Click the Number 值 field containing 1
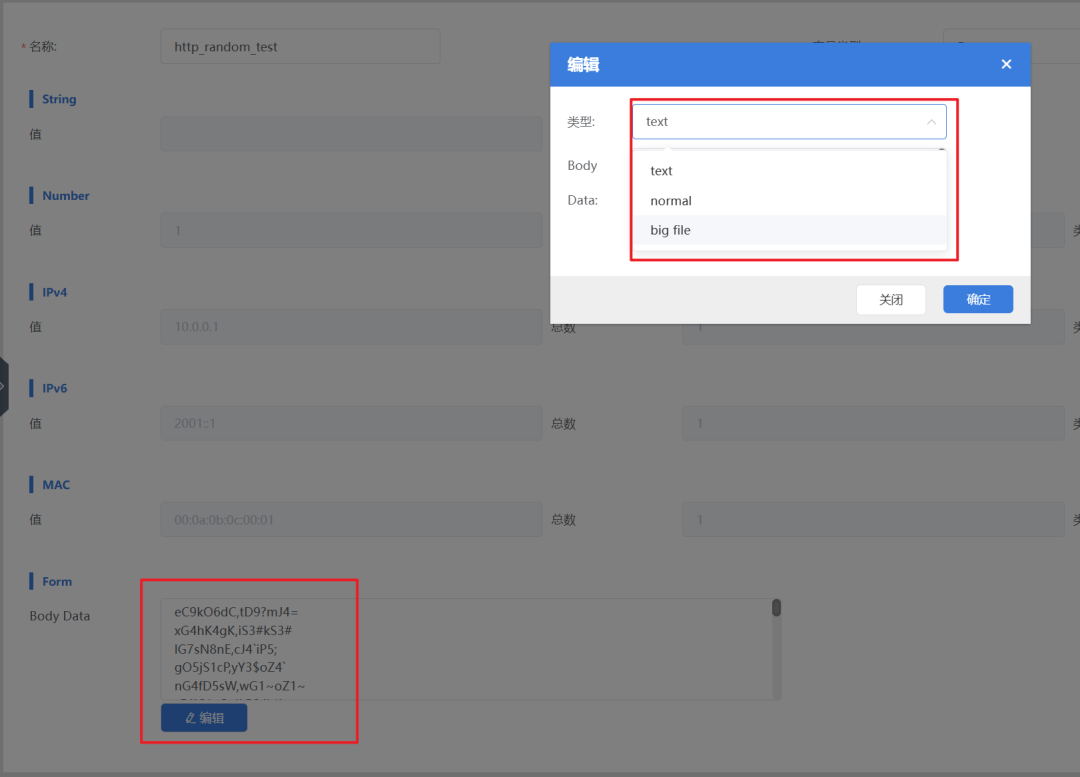This screenshot has height=777, width=1080. coord(351,231)
